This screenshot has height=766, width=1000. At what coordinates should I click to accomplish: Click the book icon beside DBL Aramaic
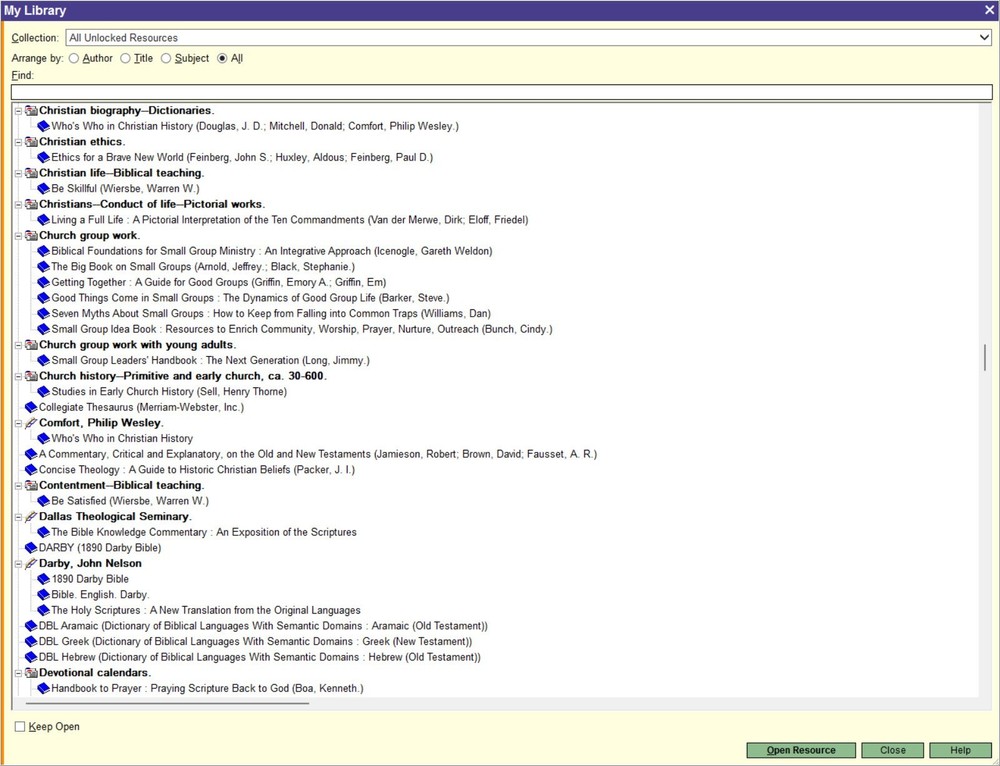coord(31,626)
